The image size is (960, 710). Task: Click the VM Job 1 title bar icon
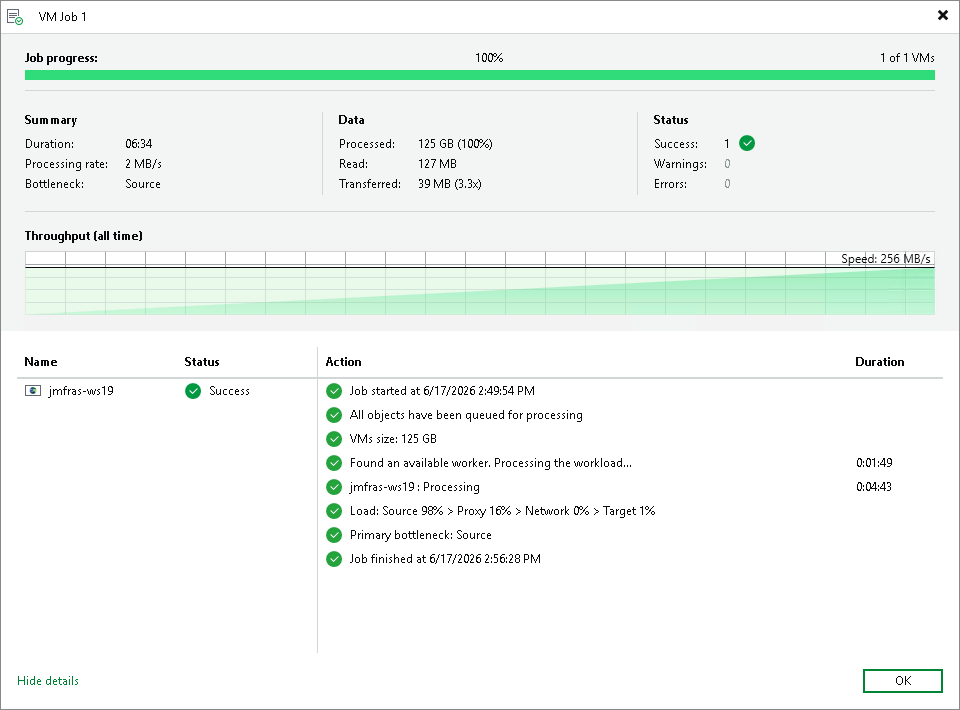pyautogui.click(x=15, y=17)
